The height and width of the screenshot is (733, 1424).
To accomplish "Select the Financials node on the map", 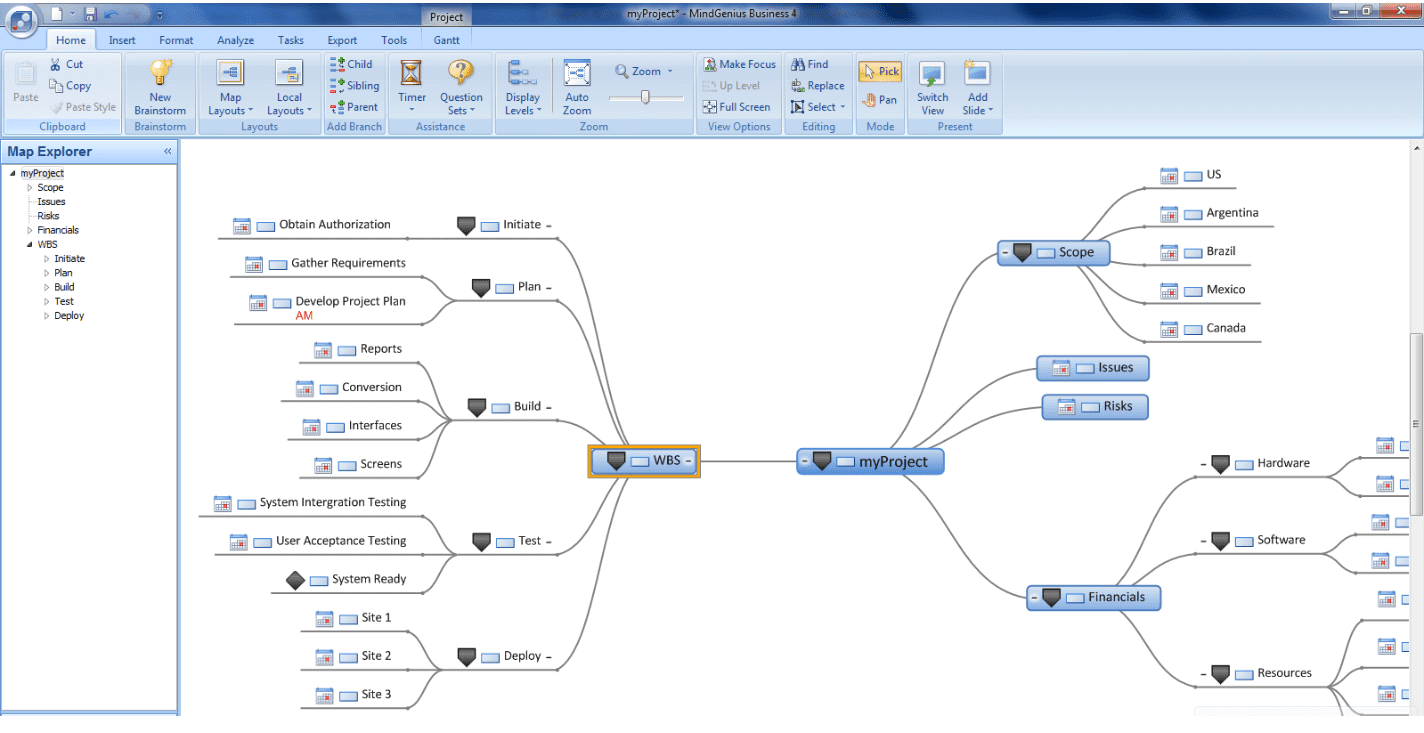I will tap(1094, 597).
